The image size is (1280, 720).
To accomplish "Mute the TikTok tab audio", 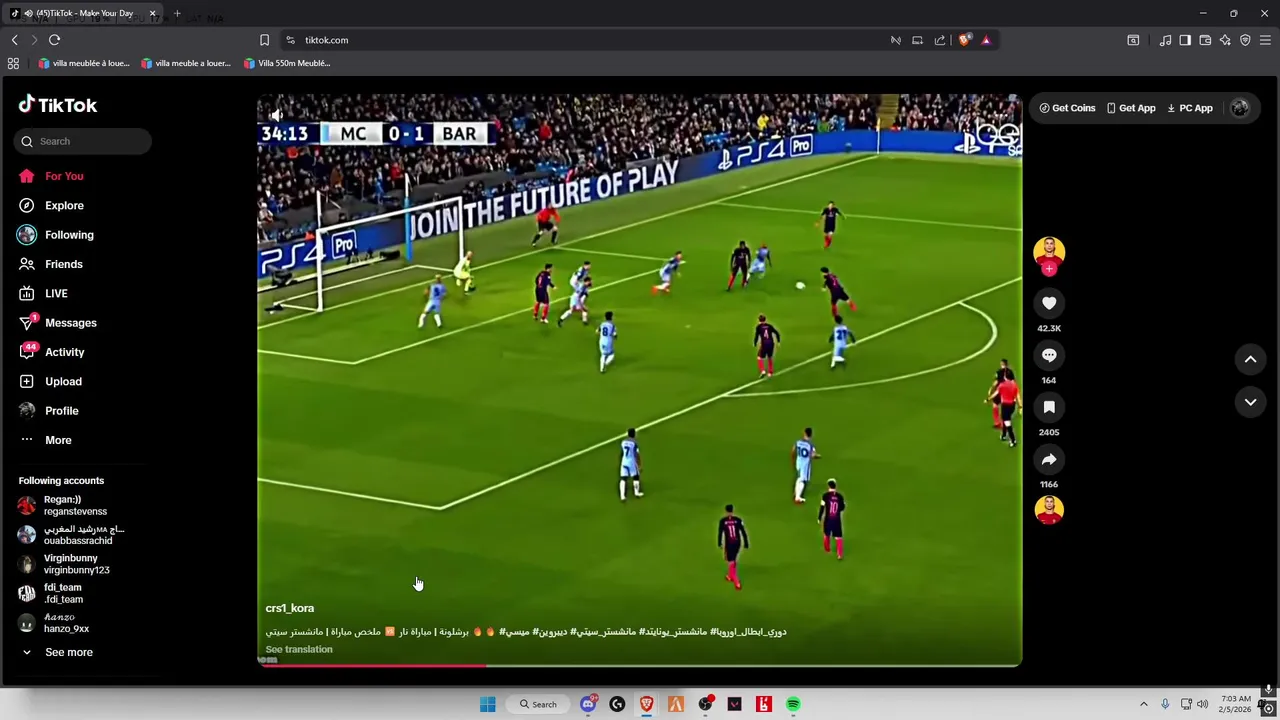I will [27, 13].
